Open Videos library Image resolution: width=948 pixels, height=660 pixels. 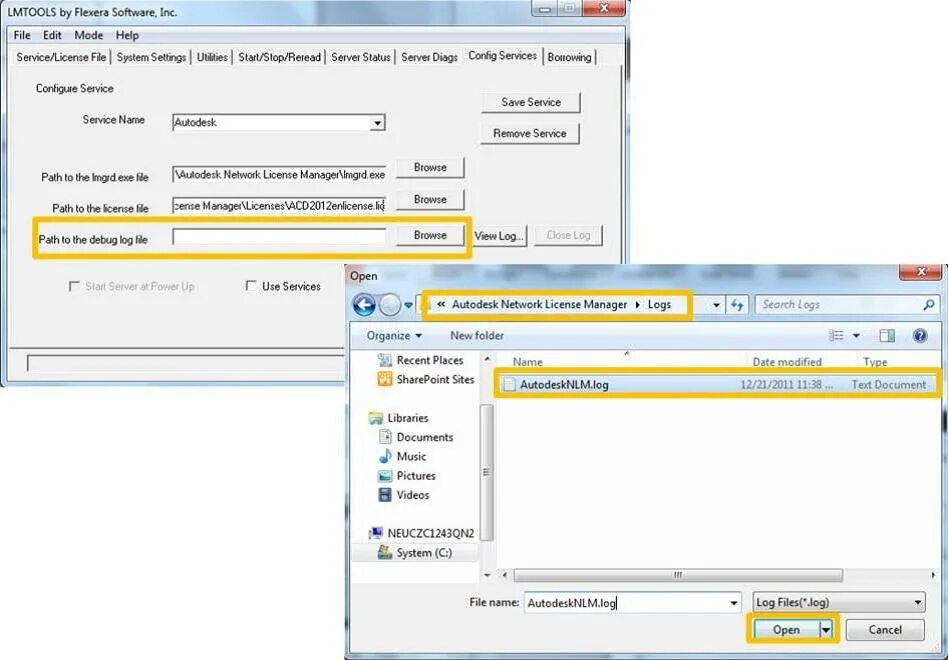(403, 495)
